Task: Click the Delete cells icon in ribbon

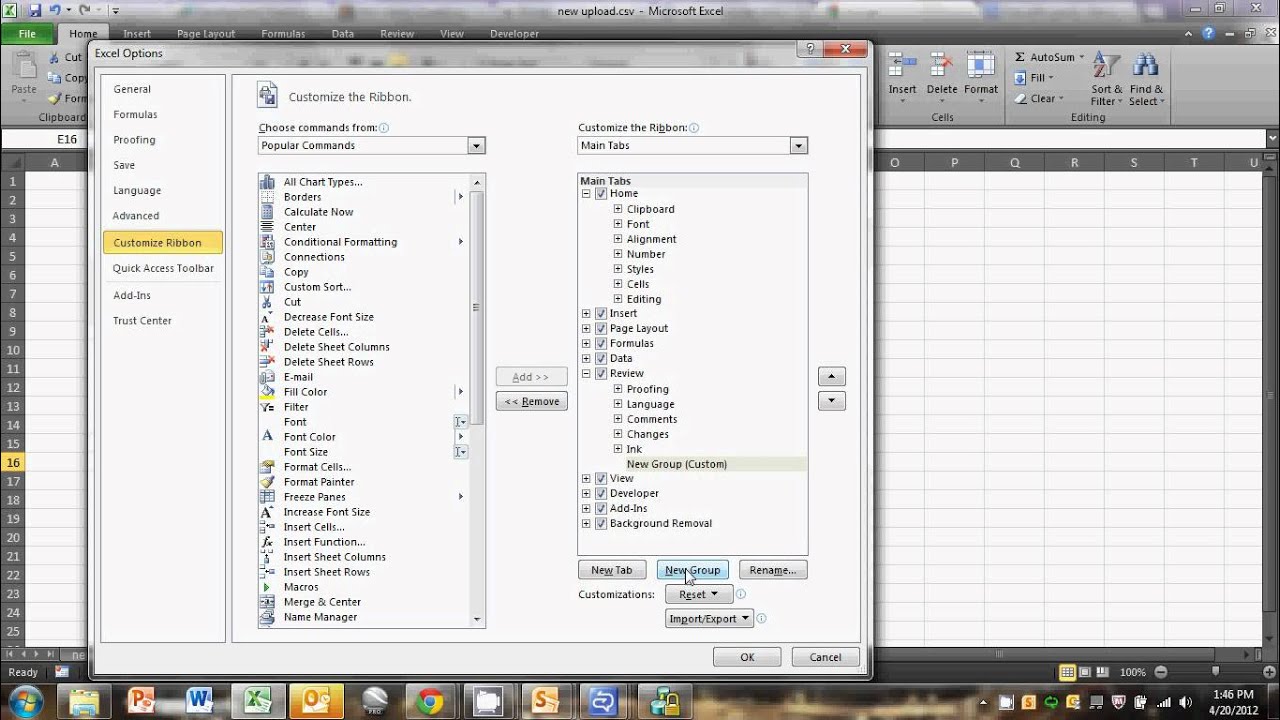Action: 941,66
